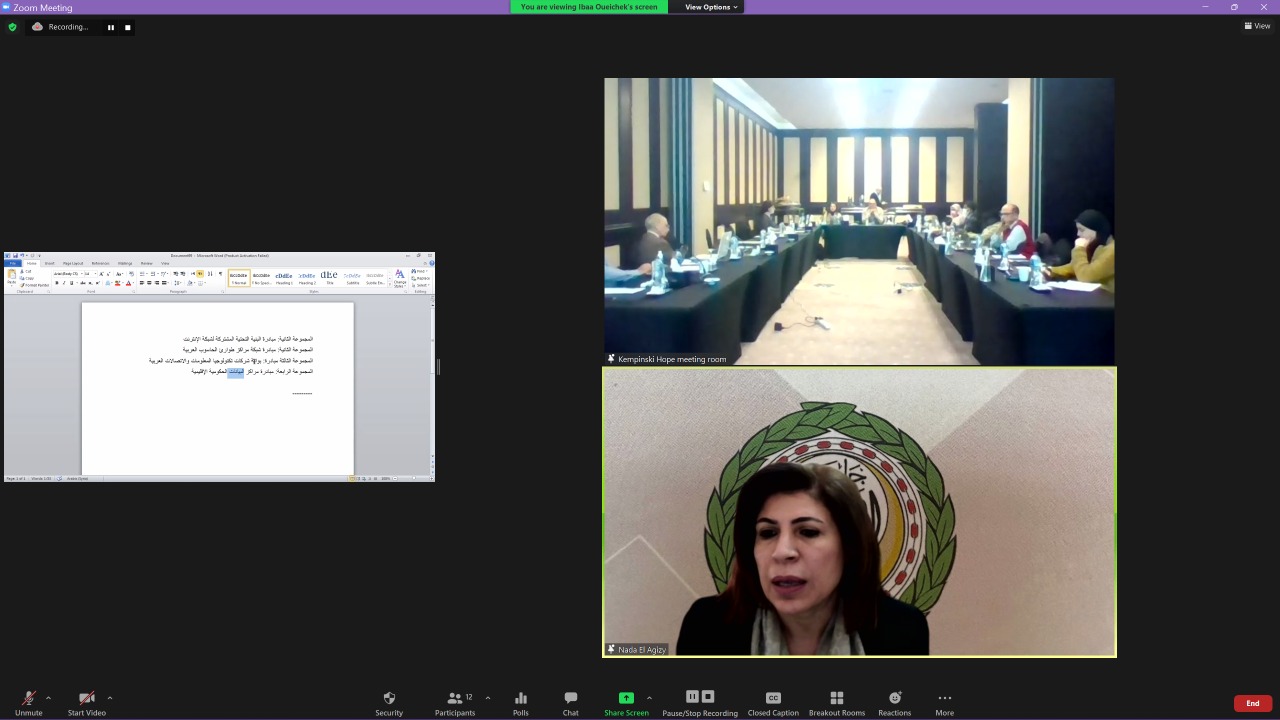
Task: Toggle Underline formatting in Word
Action: coord(72,283)
